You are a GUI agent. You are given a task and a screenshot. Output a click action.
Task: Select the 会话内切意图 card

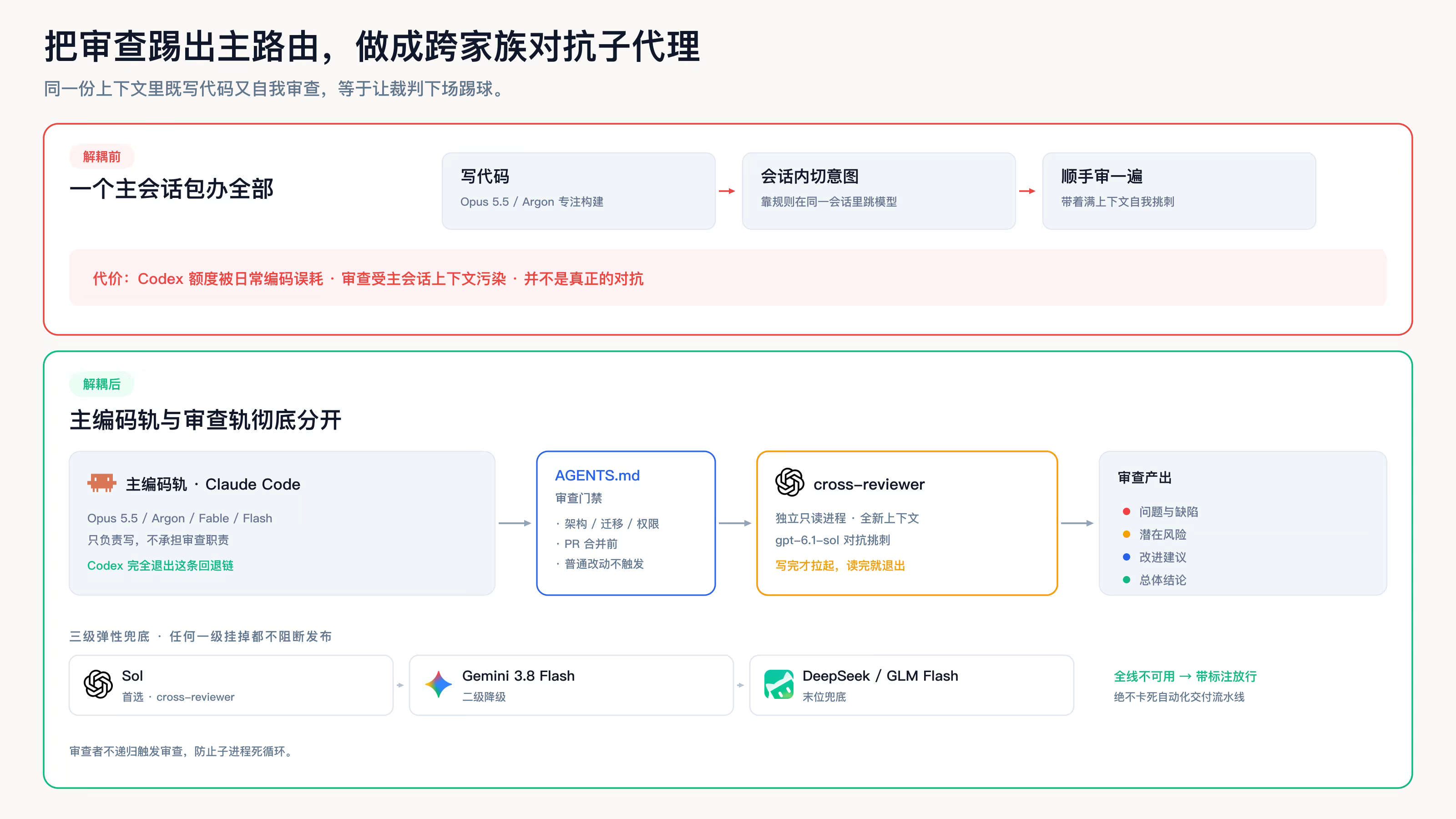pyautogui.click(x=878, y=191)
